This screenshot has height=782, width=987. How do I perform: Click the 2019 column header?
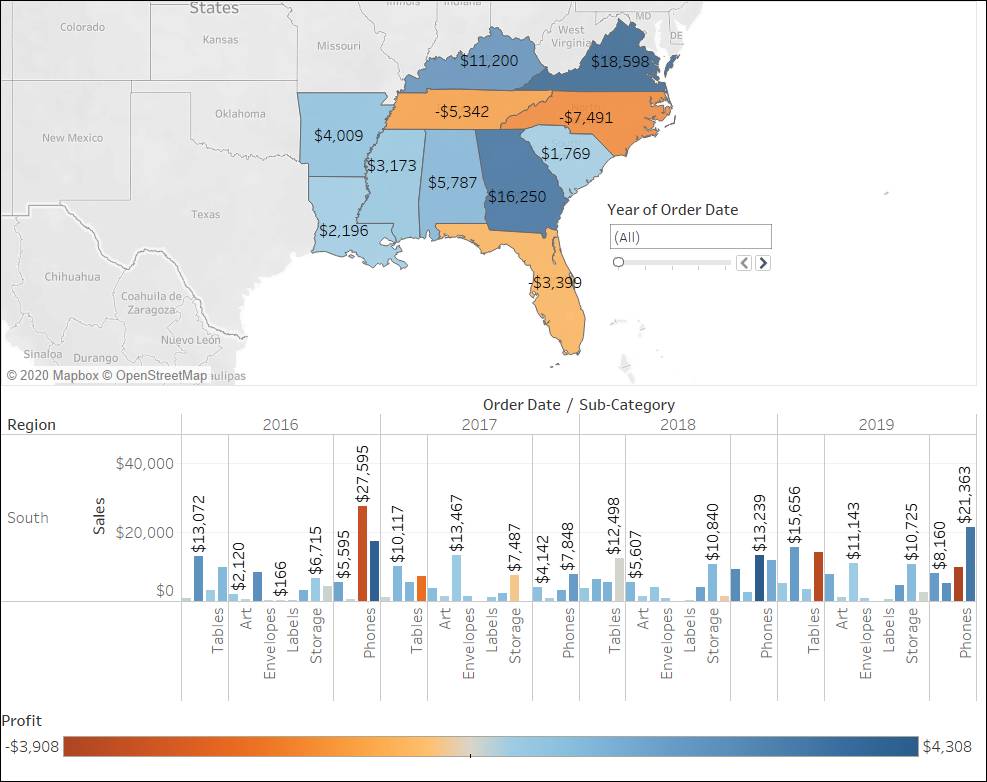coord(877,424)
